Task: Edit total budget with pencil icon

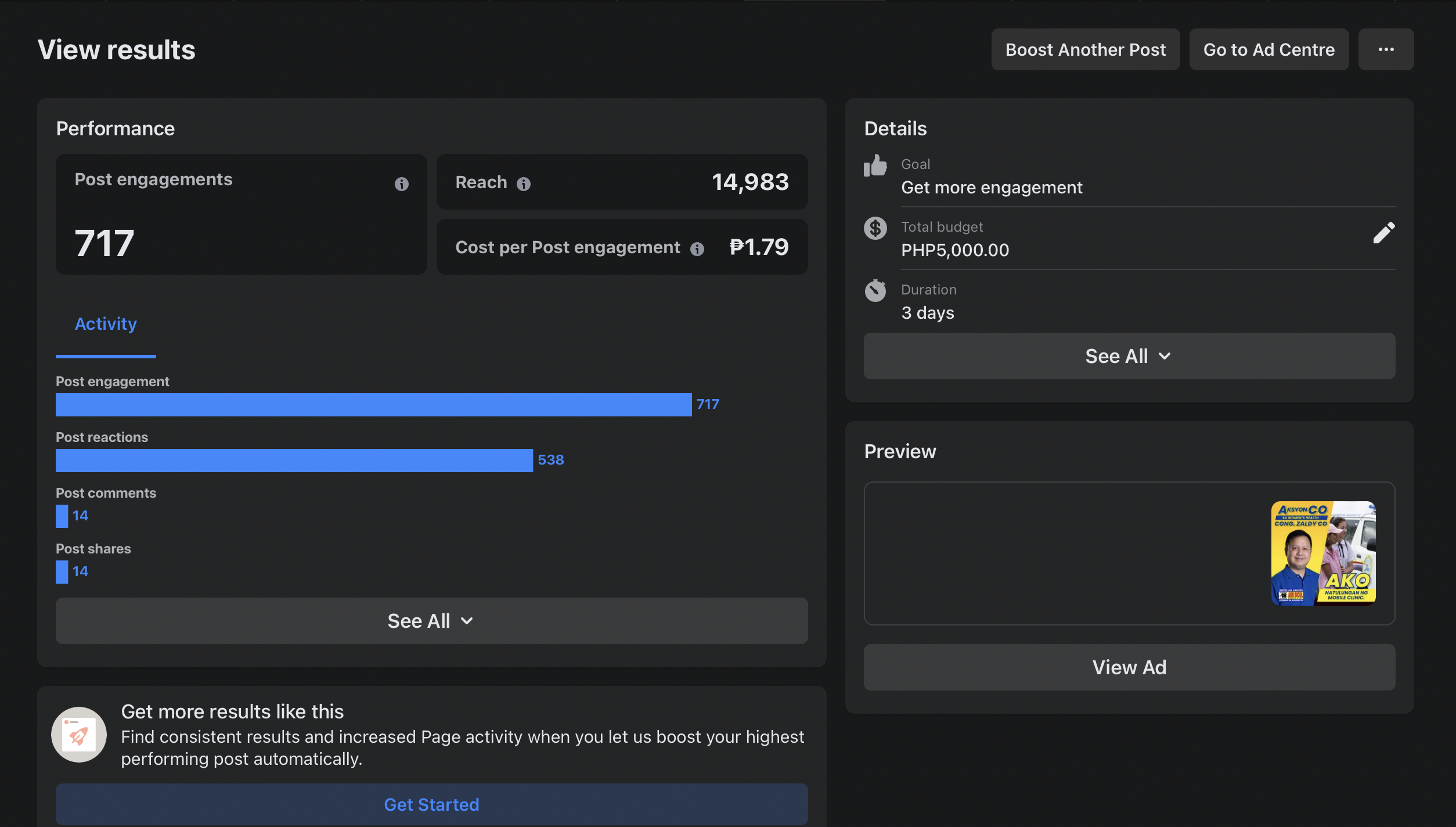Action: pos(1383,233)
